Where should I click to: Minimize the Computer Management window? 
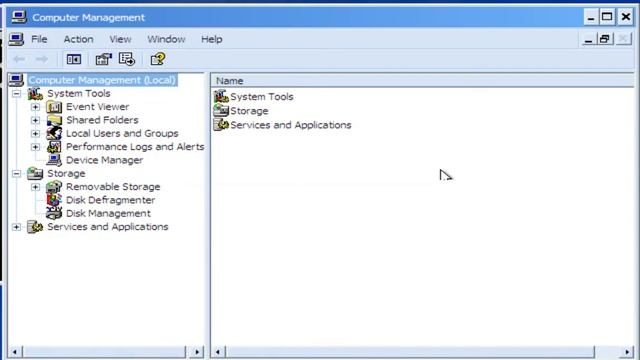(591, 17)
